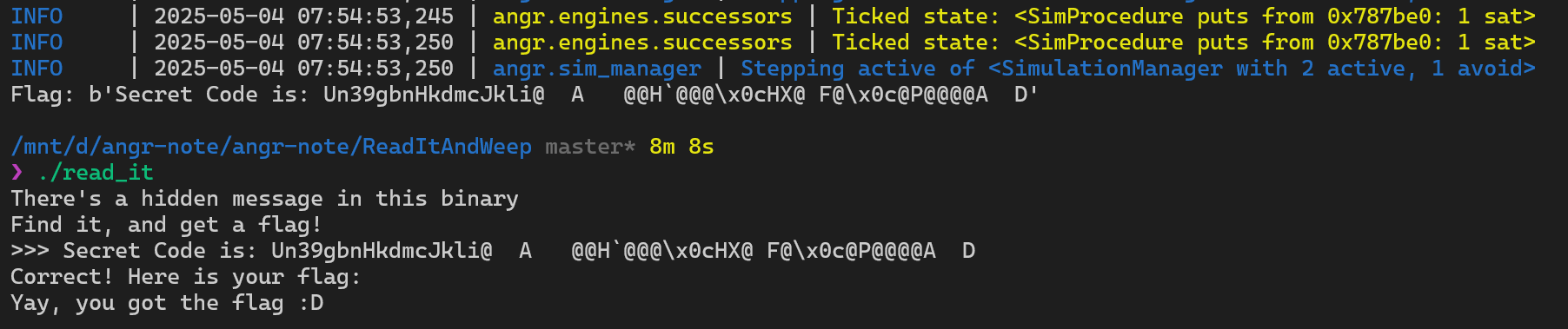The image size is (1568, 329).
Task: Click 'Find it, and get a flag!' line
Action: click(x=166, y=225)
